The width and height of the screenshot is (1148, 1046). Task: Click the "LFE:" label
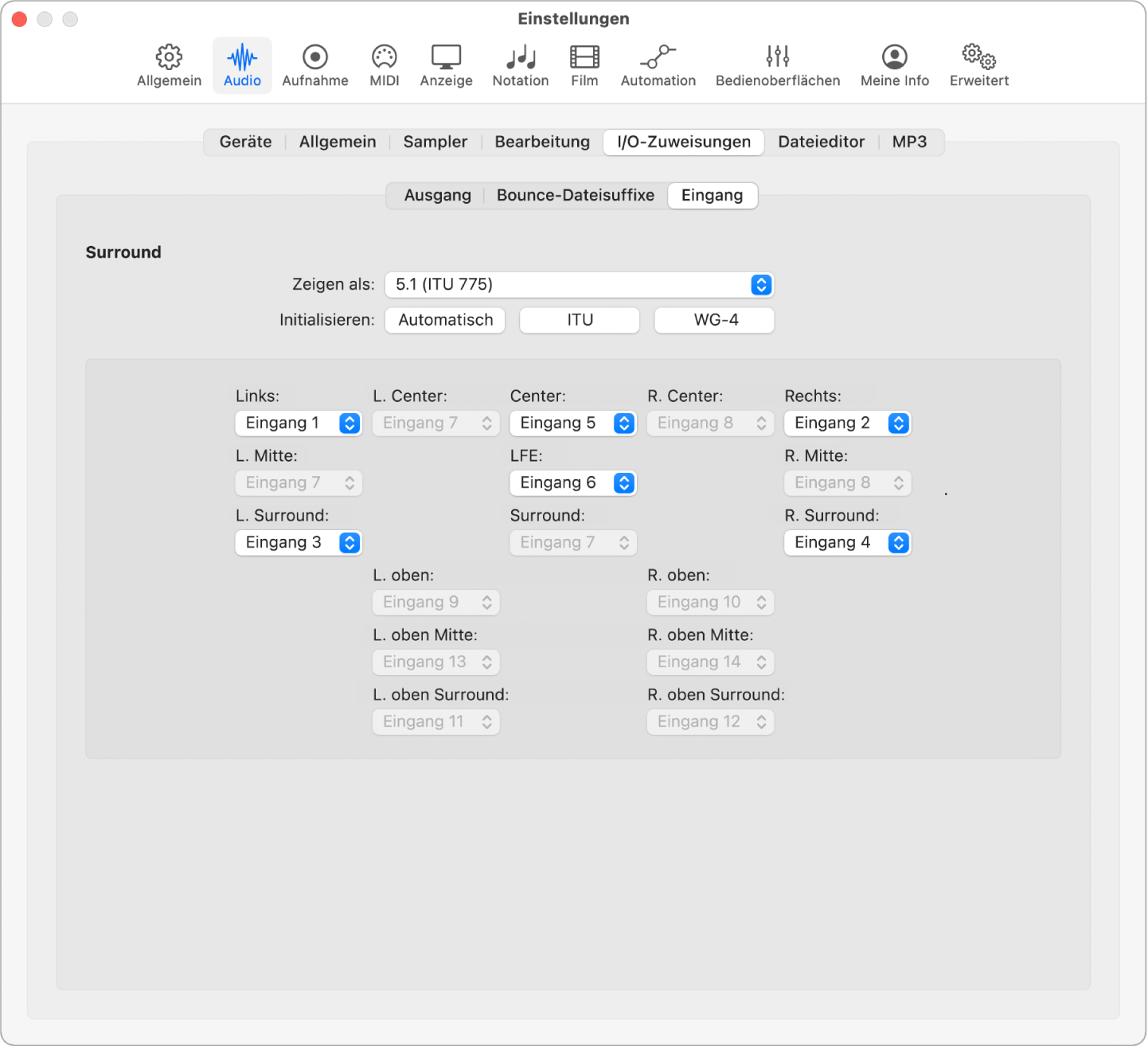pyautogui.click(x=526, y=455)
